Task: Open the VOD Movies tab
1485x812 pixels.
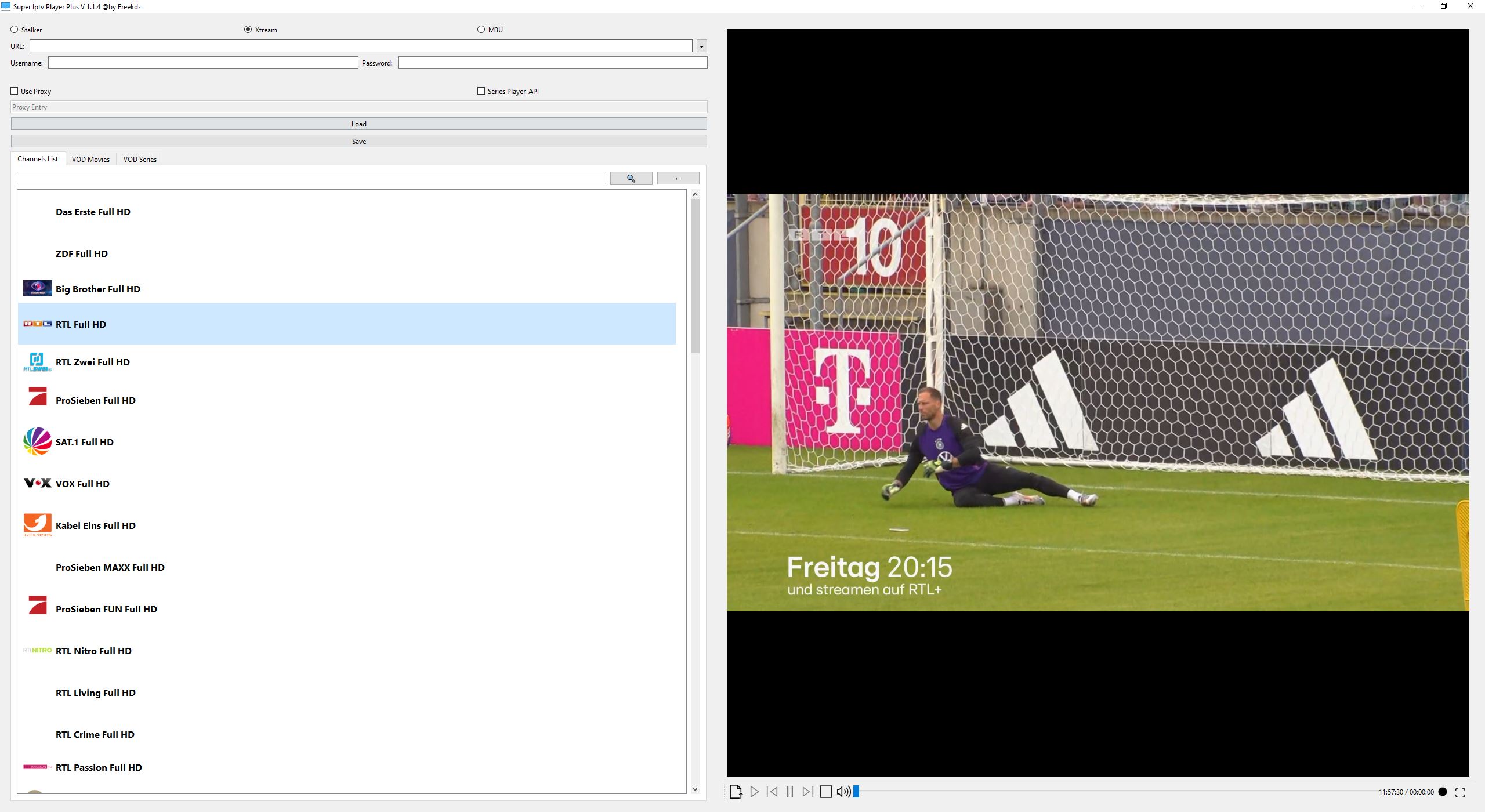Action: coord(90,159)
